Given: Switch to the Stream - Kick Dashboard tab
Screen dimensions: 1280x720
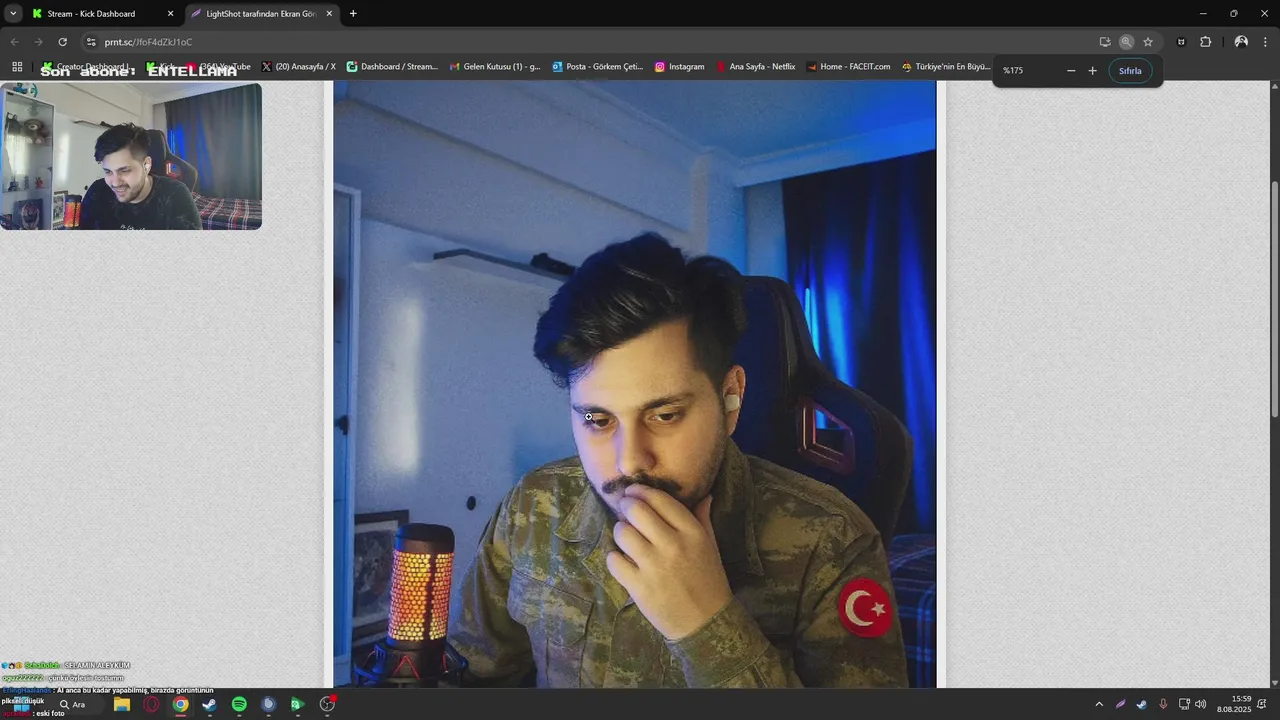Looking at the screenshot, I should click(104, 14).
